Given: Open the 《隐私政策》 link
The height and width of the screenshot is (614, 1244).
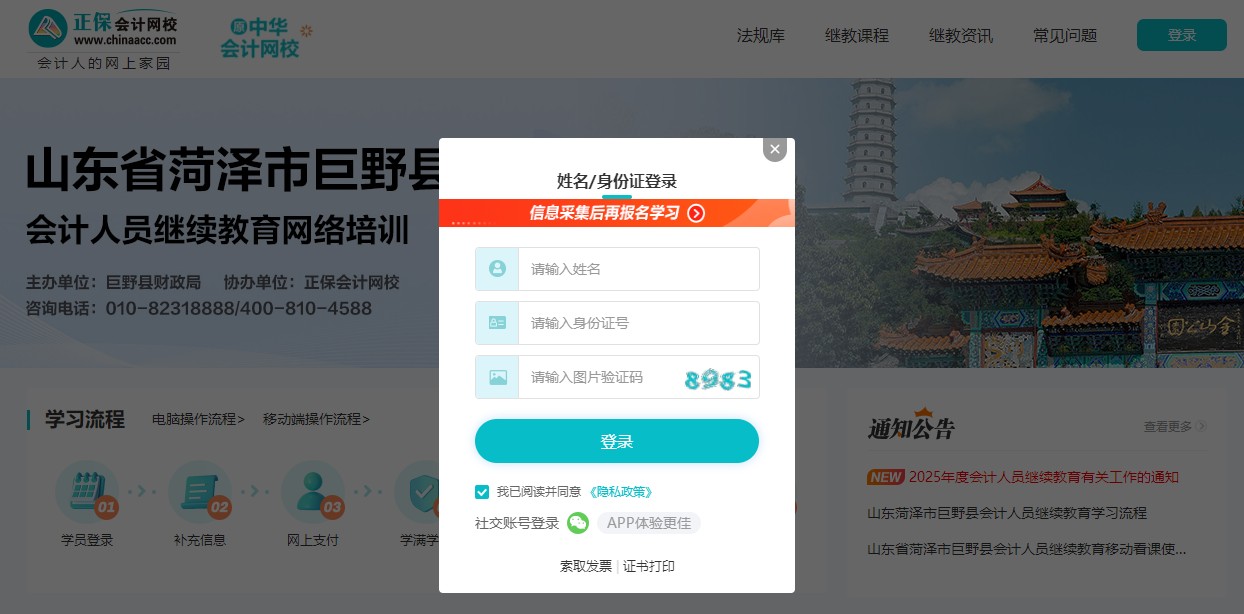Looking at the screenshot, I should [621, 492].
